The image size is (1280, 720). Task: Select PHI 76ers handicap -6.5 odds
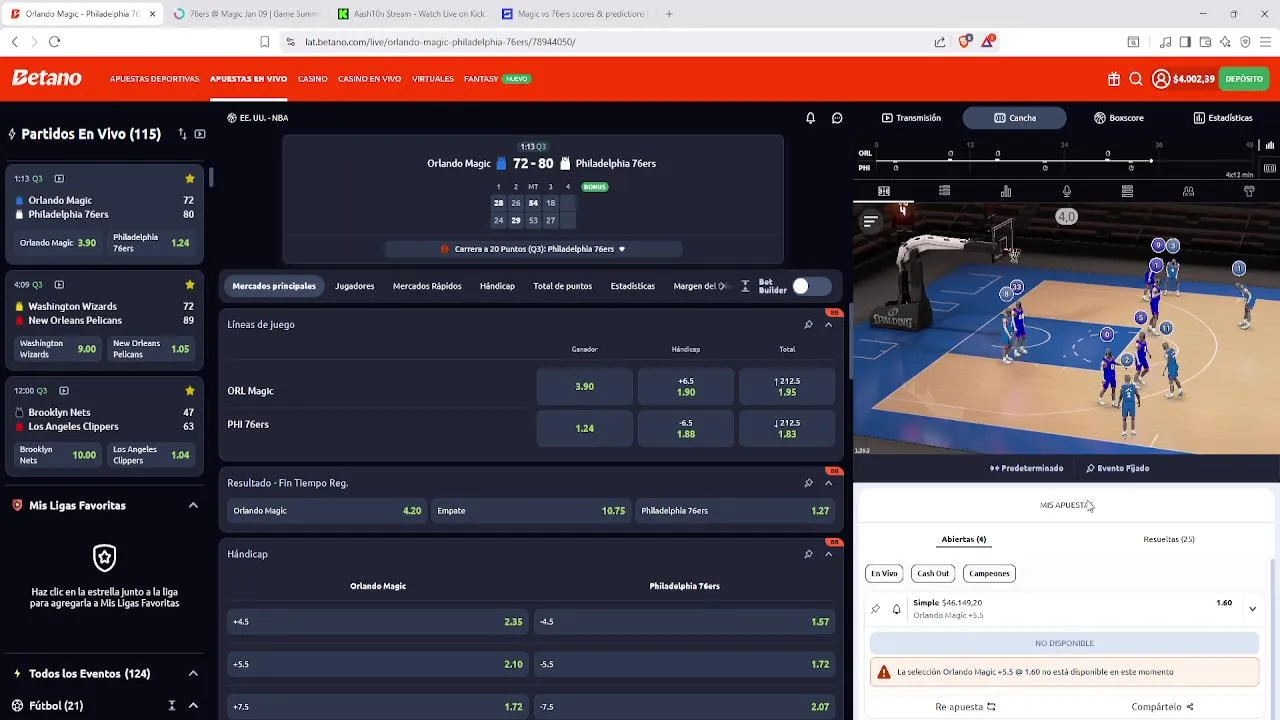[x=686, y=428]
